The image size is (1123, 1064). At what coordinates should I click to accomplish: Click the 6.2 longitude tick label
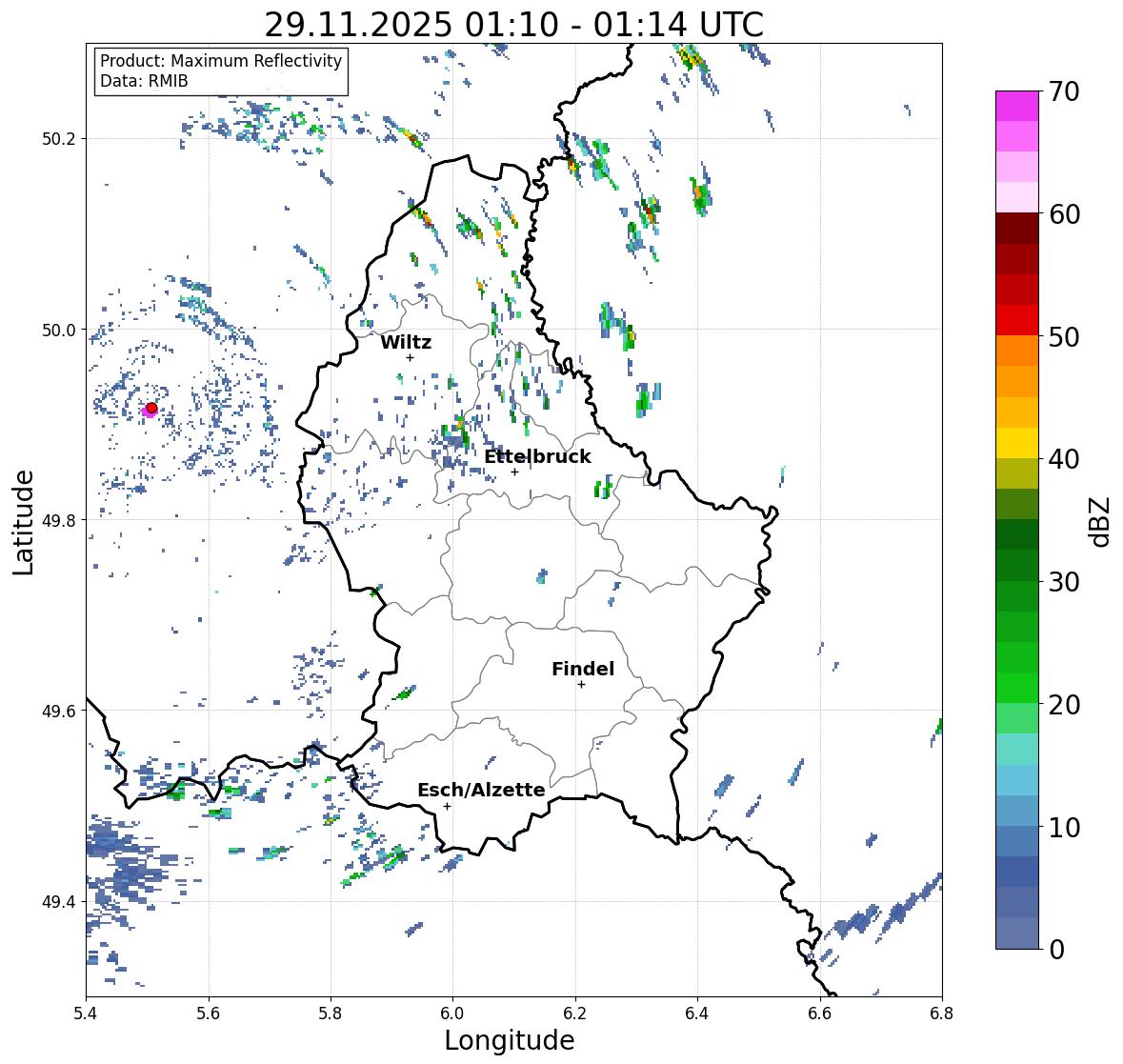tap(575, 1013)
